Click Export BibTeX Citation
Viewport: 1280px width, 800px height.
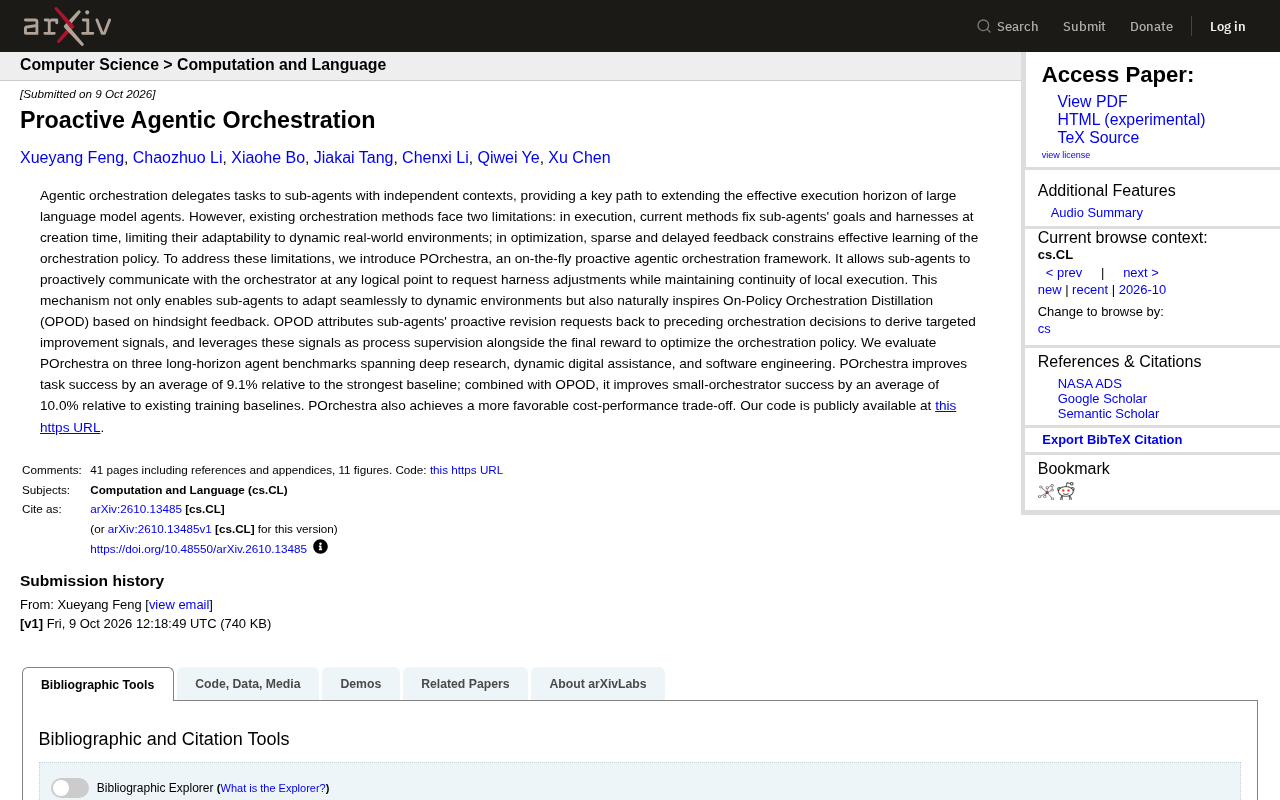pyautogui.click(x=1112, y=440)
